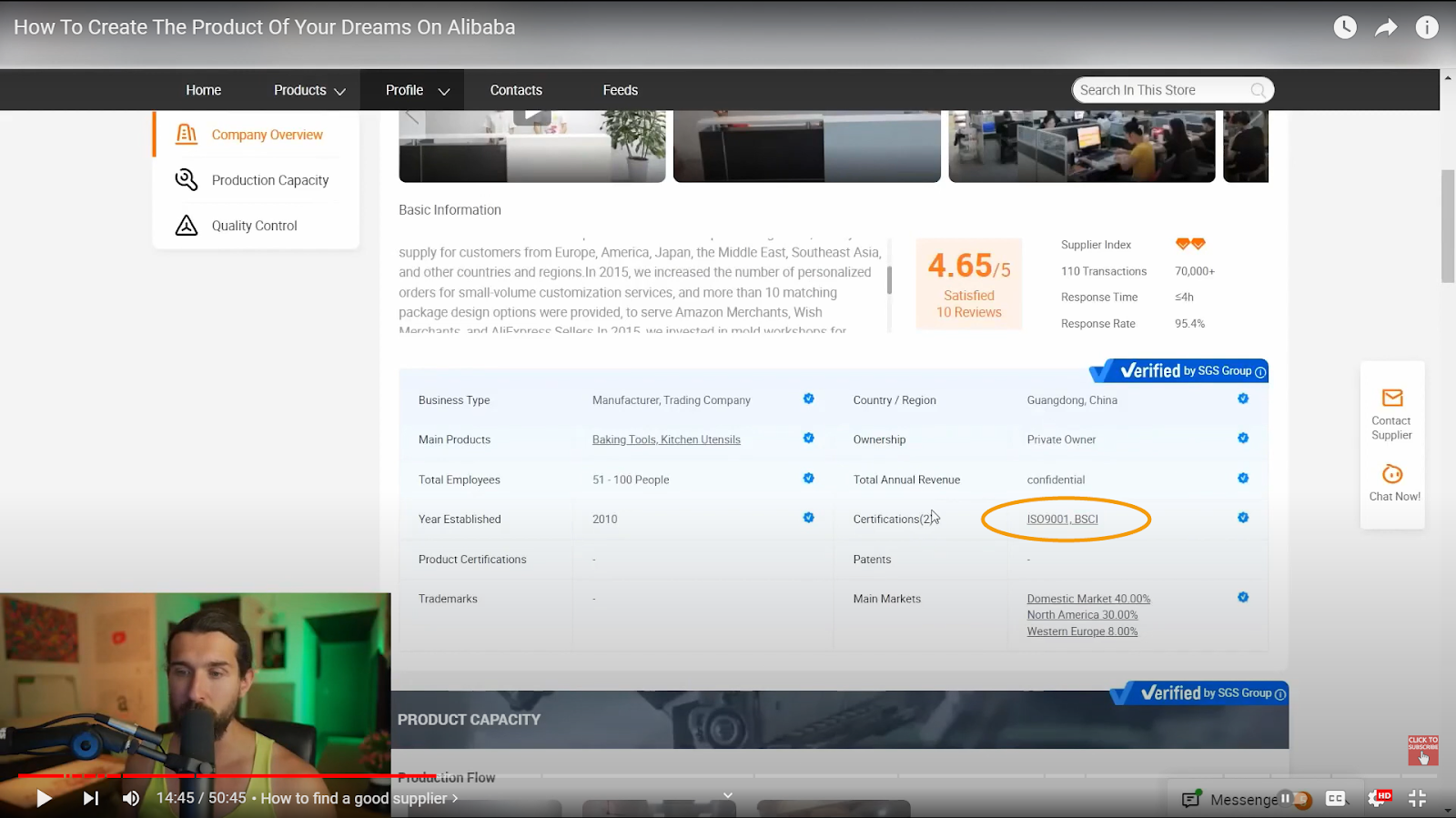
Task: Open the ISO9001, BSCI certifications link
Action: coord(1062,520)
